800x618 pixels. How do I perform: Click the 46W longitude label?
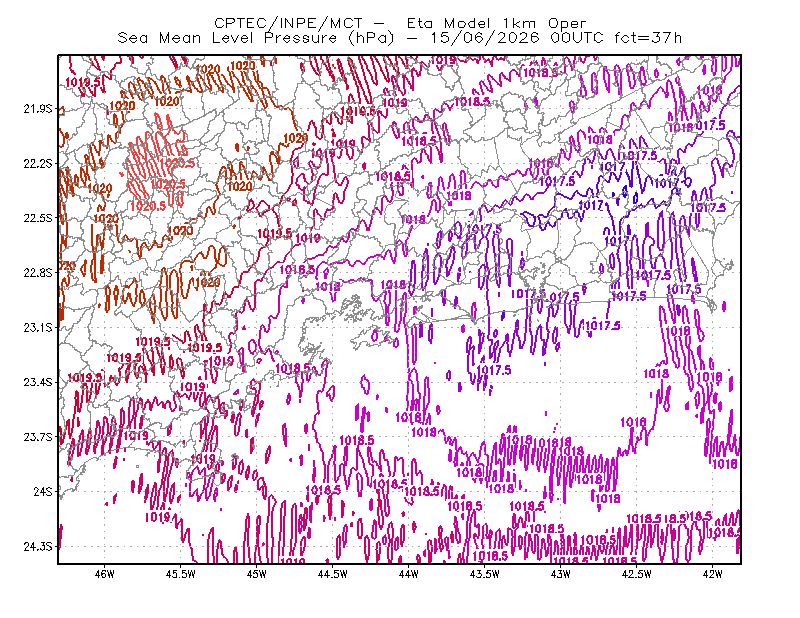(105, 574)
